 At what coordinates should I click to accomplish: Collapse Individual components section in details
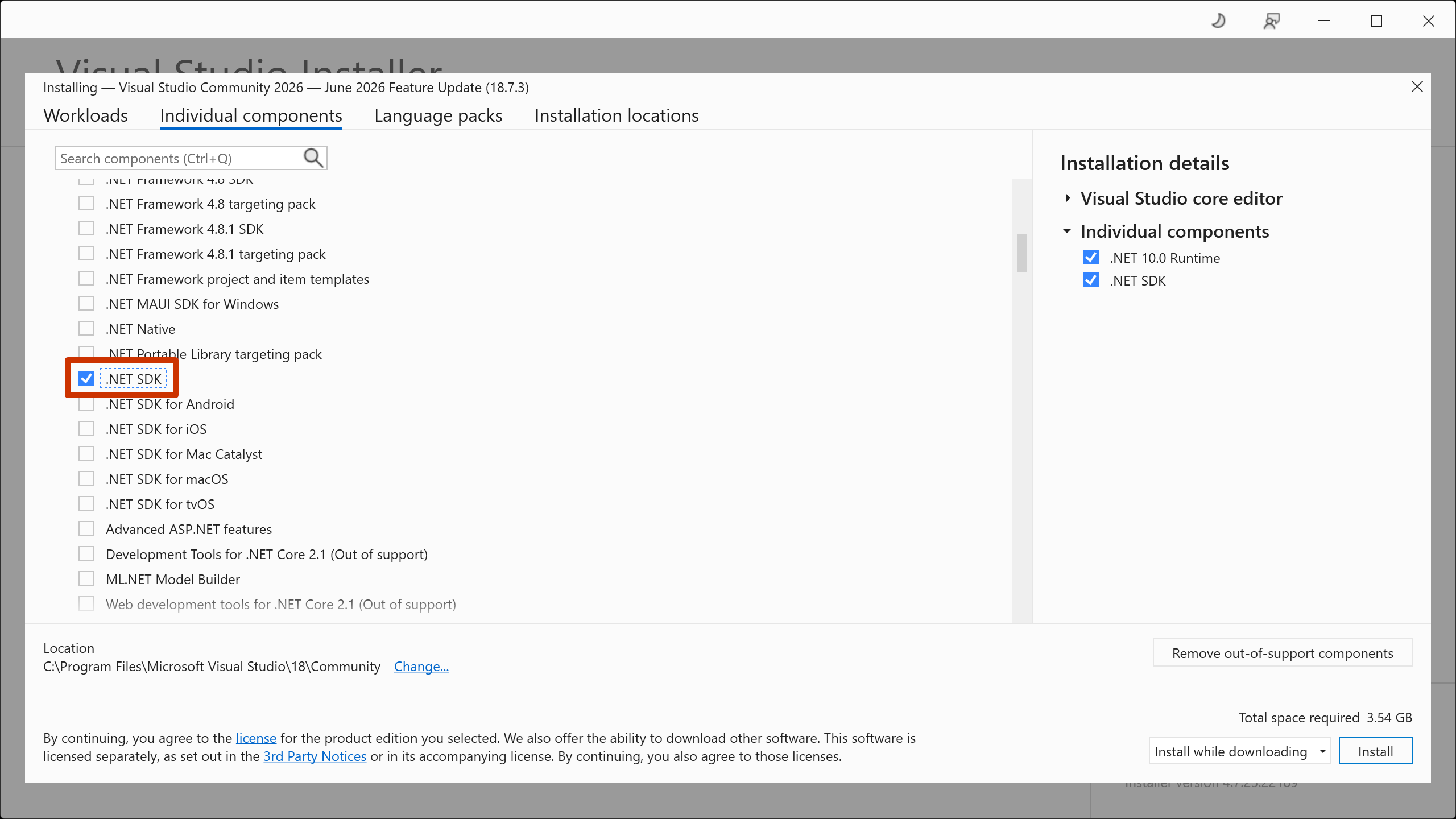[1068, 231]
